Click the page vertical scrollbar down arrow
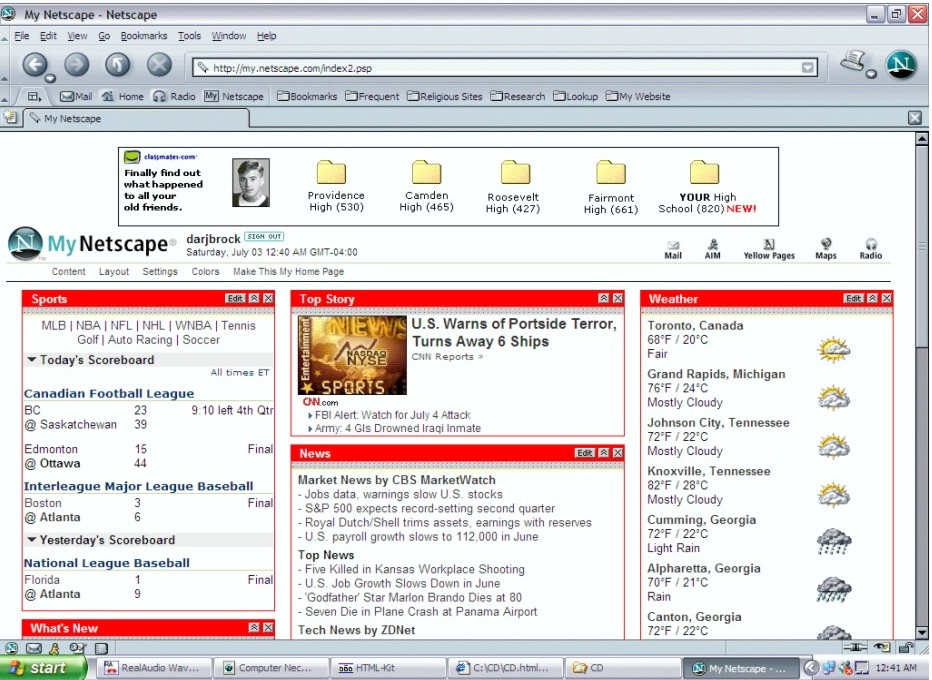Screen dimensions: 932x680 pyautogui.click(x=922, y=632)
